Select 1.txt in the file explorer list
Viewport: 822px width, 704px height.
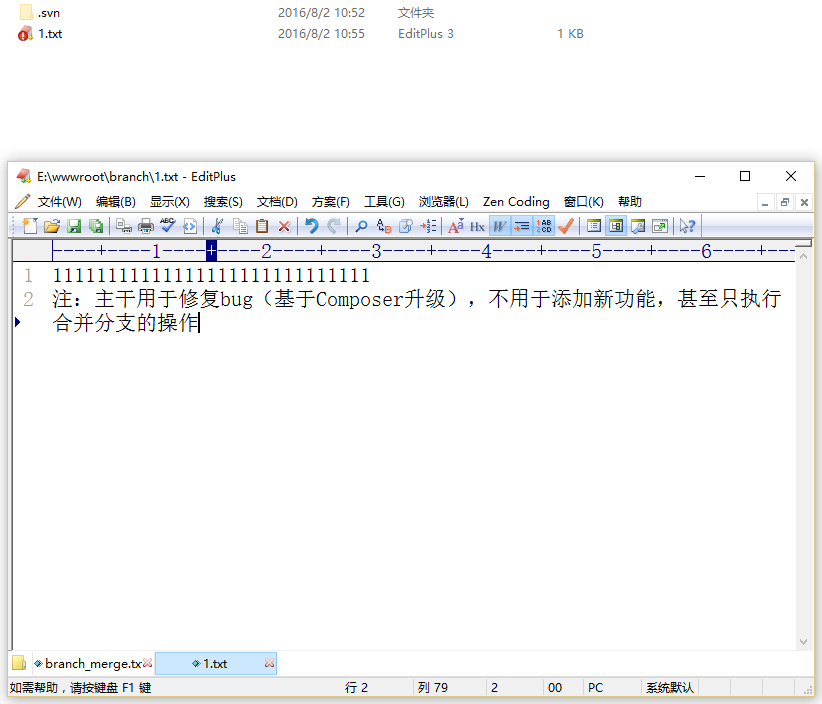50,34
